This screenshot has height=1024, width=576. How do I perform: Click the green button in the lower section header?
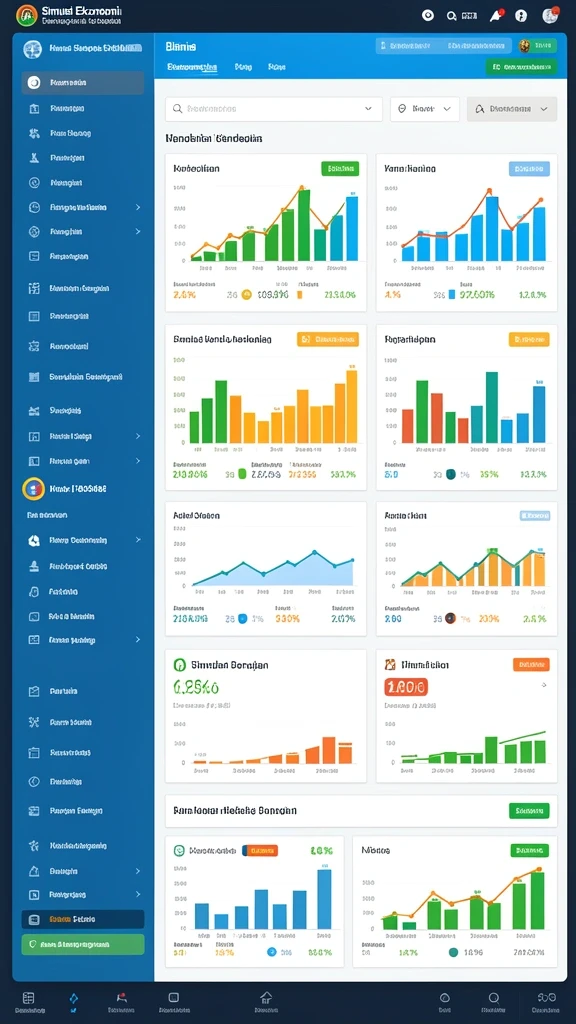529,810
